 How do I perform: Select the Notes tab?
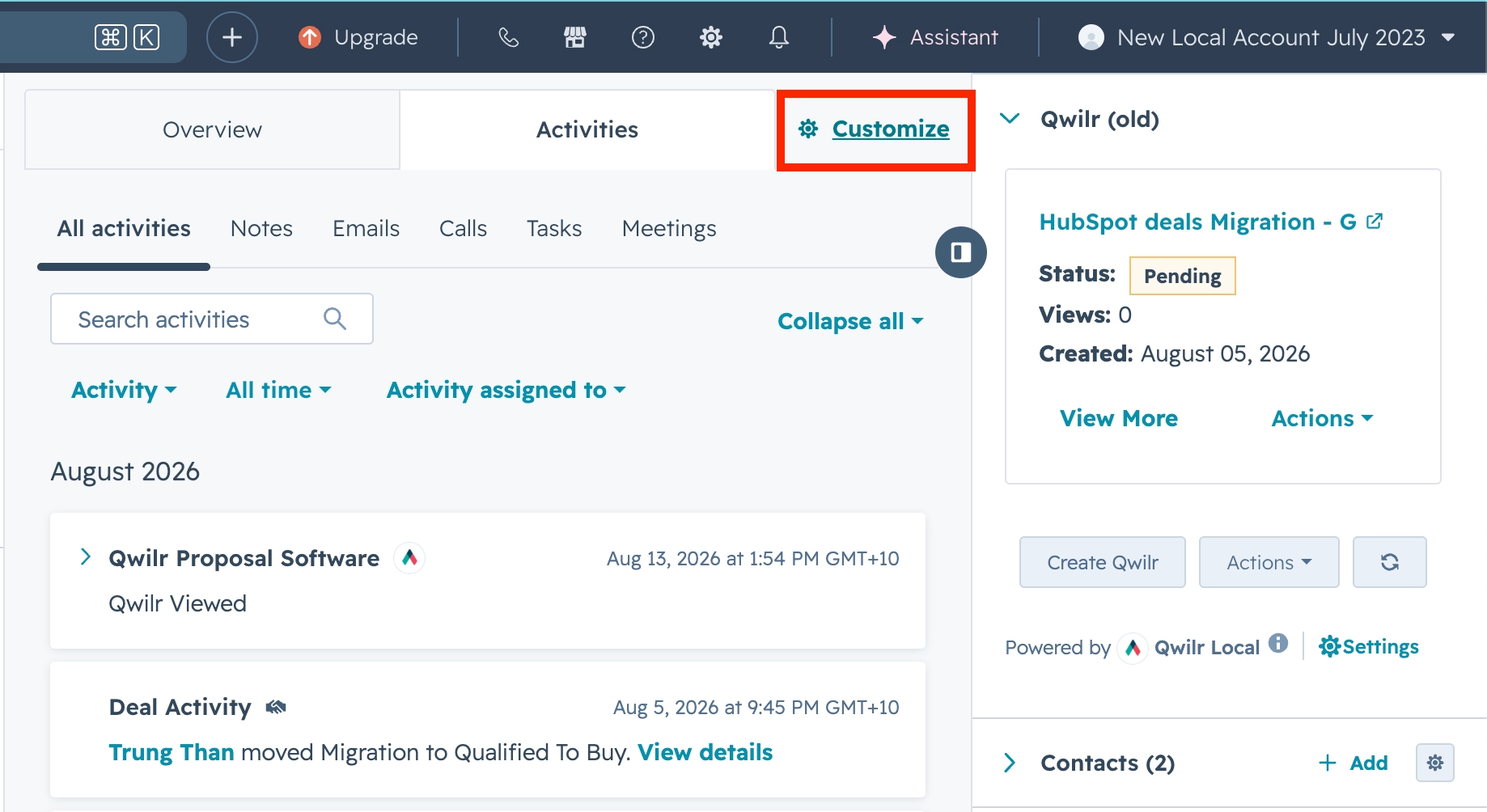[261, 229]
